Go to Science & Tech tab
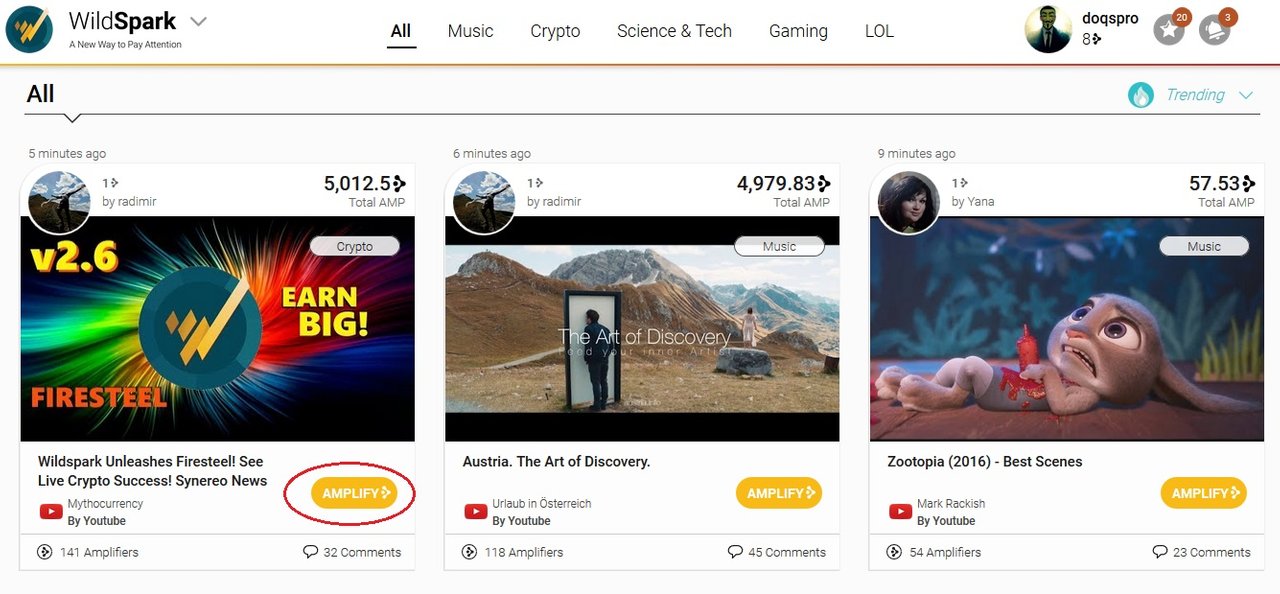This screenshot has height=594, width=1280. coord(674,31)
